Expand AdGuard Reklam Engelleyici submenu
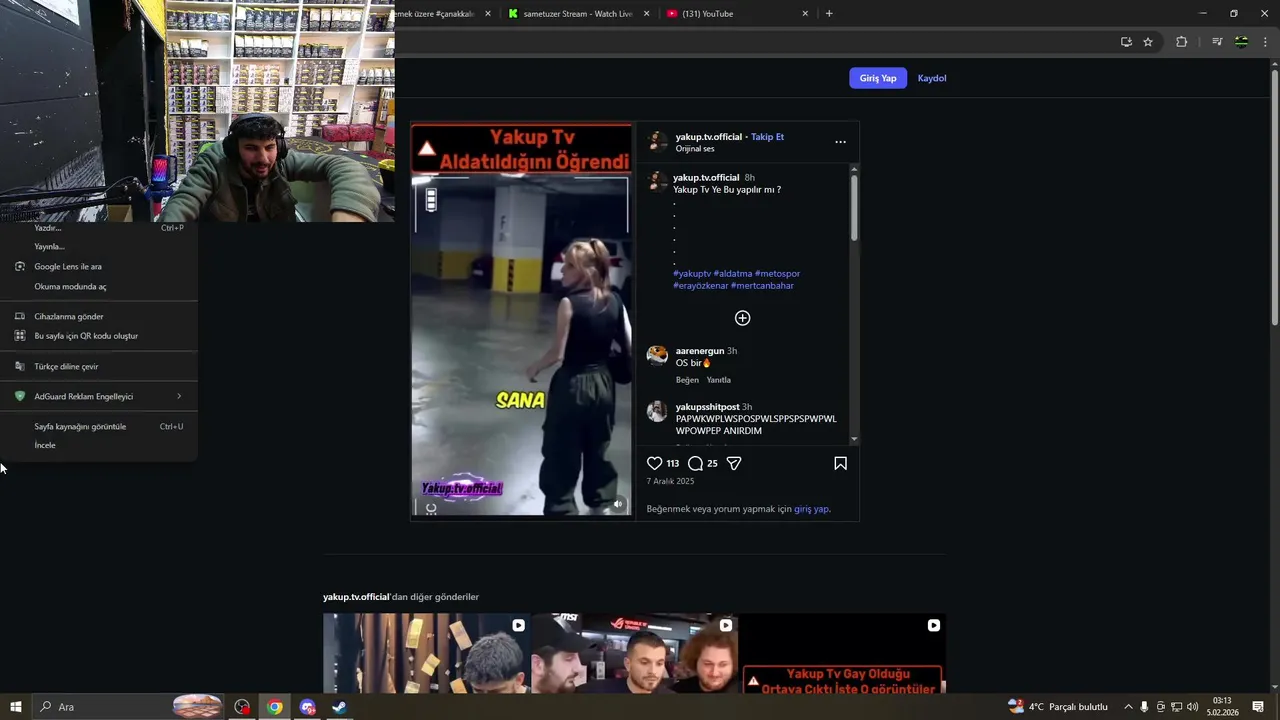The height and width of the screenshot is (720, 1280). point(99,397)
